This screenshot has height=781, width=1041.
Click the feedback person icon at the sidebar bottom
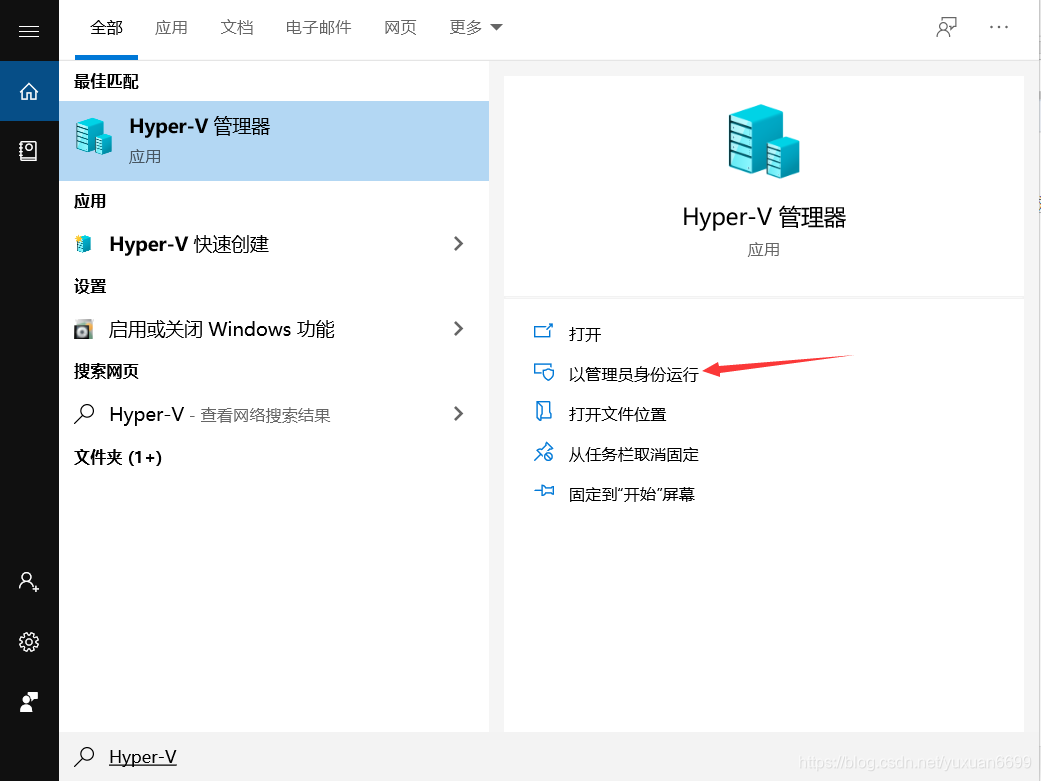pyautogui.click(x=29, y=701)
